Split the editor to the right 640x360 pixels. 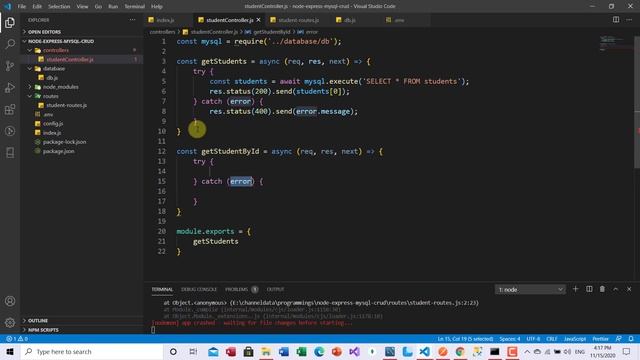[x=616, y=20]
